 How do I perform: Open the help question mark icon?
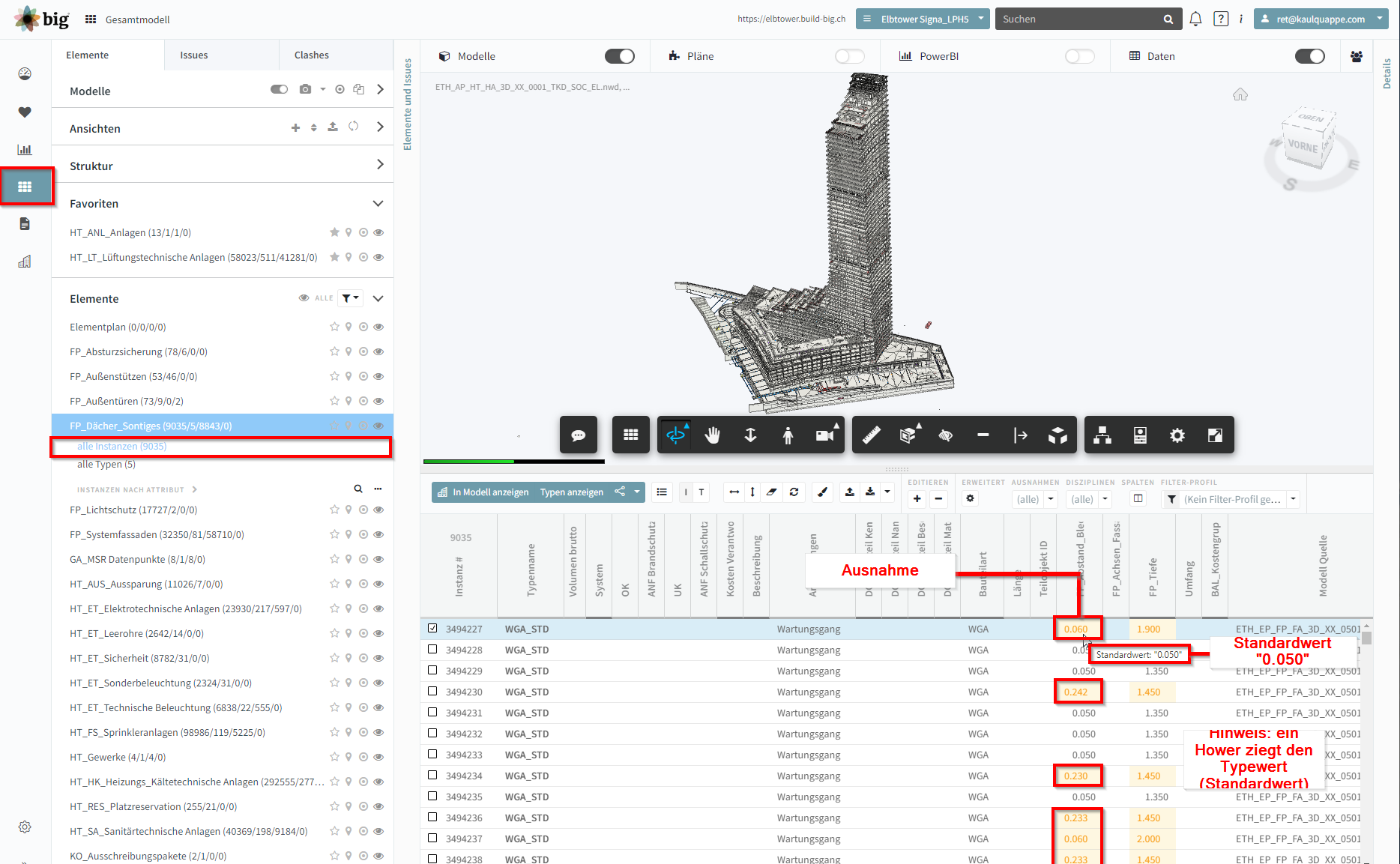point(1221,19)
